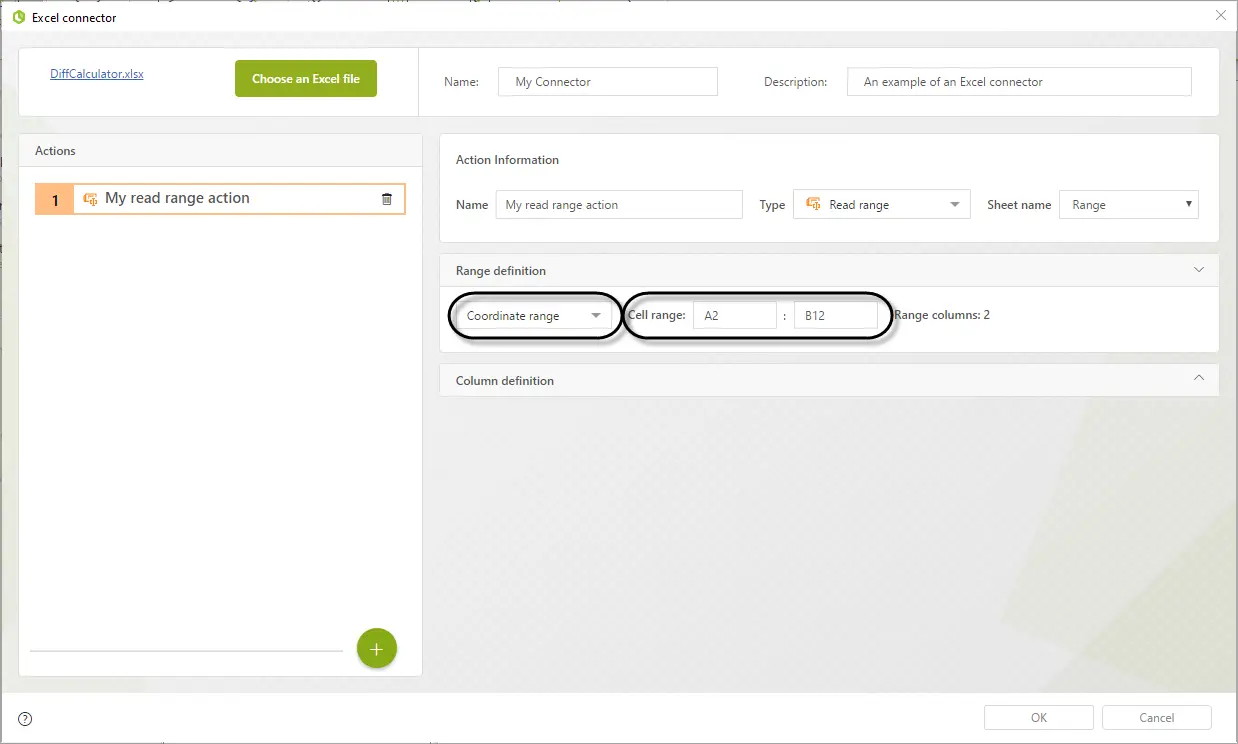Click the Range columns: 2 text
Screen dimensions: 1238x744
click(942, 315)
